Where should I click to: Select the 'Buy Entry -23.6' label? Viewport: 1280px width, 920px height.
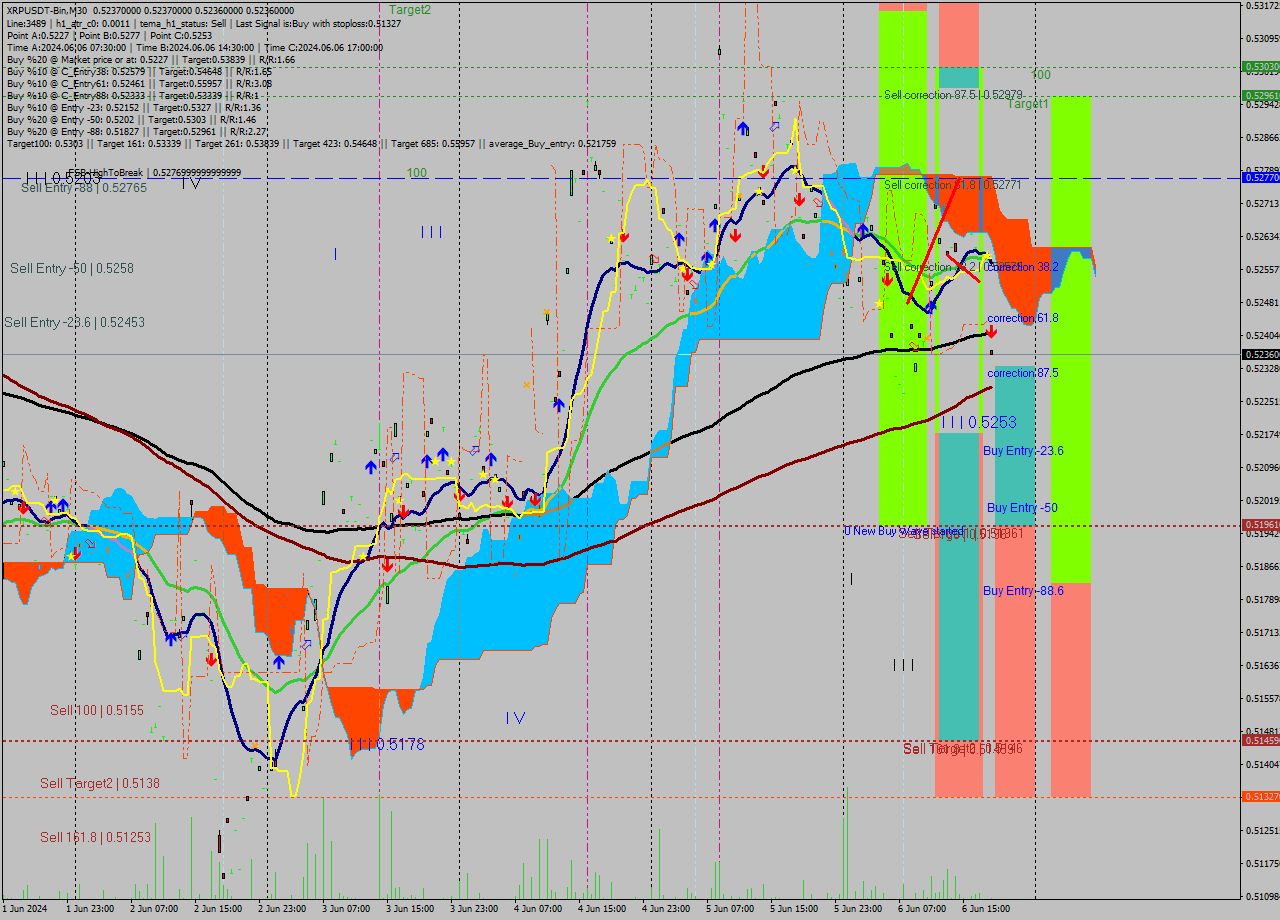tap(1023, 451)
